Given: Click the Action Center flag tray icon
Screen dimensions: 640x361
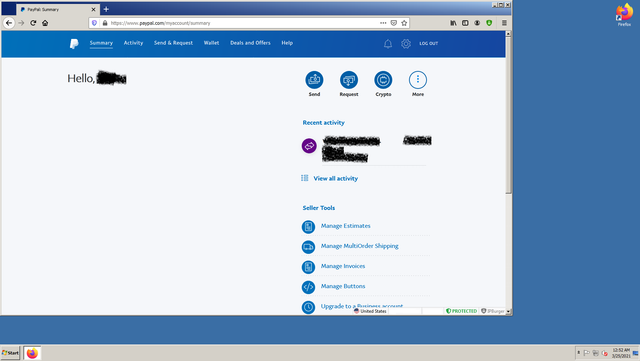Looking at the screenshot, I should coord(587,353).
